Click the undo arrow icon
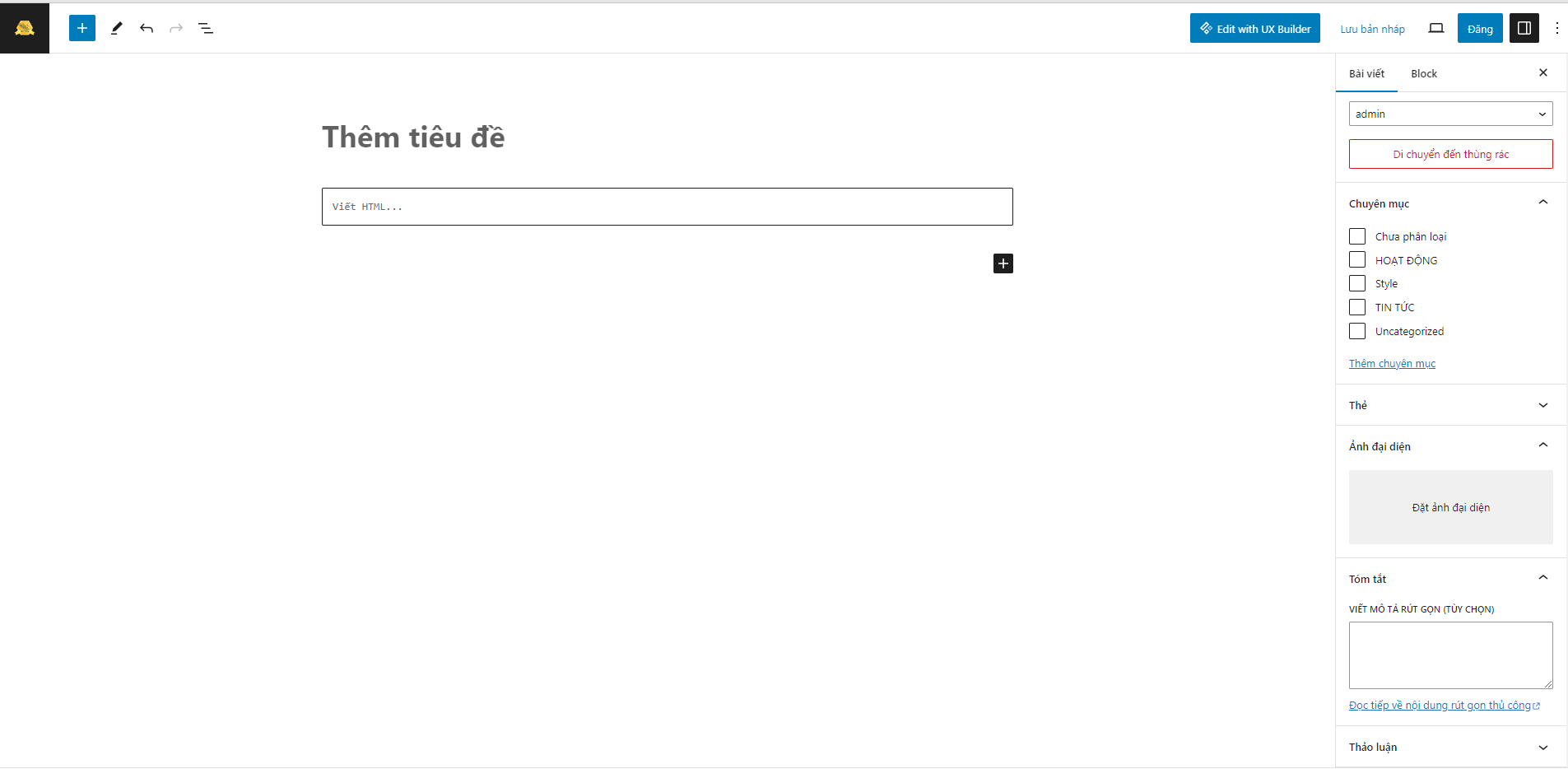 pos(147,28)
